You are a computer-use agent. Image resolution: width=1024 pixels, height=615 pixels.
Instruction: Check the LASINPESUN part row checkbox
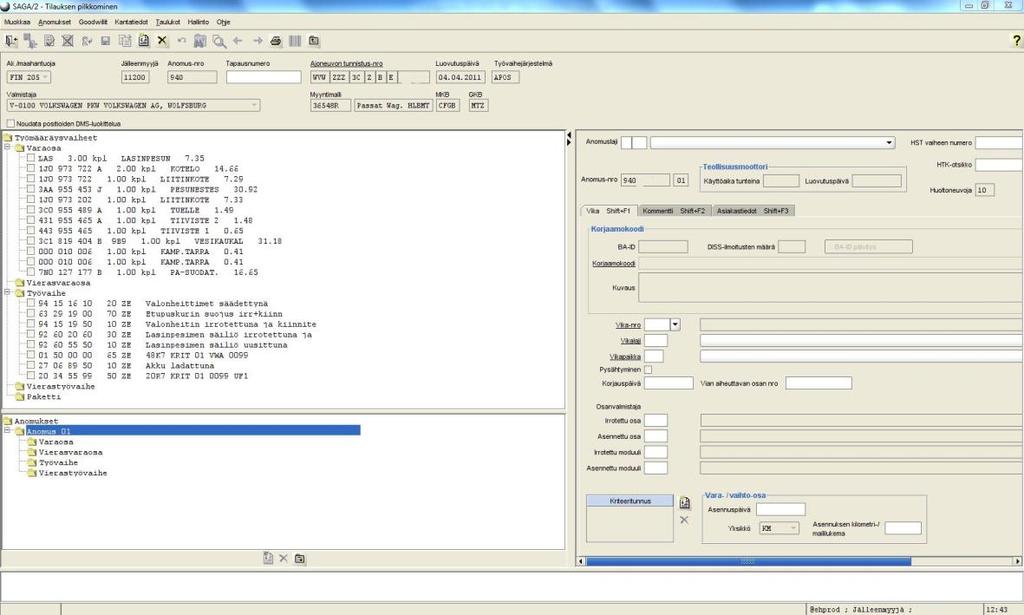tap(31, 158)
